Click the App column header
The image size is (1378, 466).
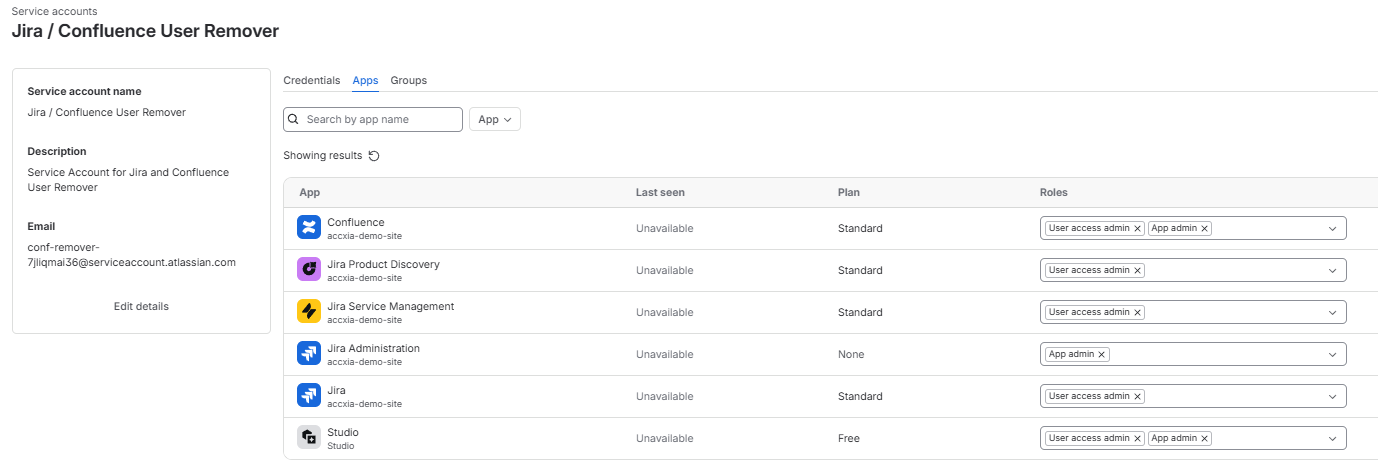(x=309, y=192)
